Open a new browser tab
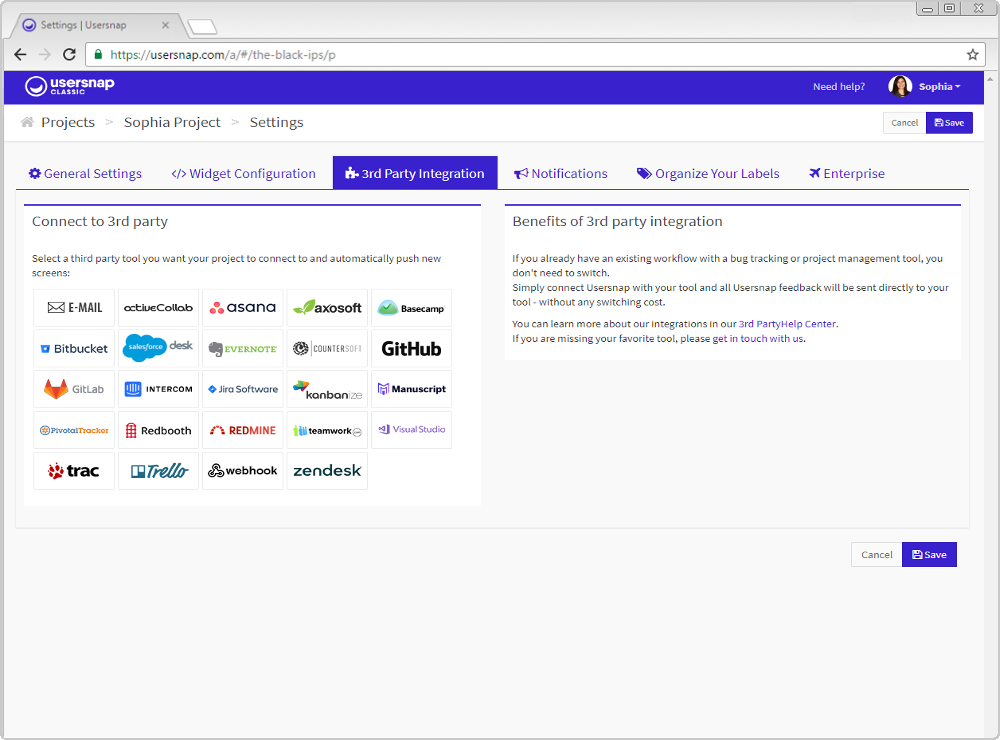The height and width of the screenshot is (740, 1000). pyautogui.click(x=202, y=27)
